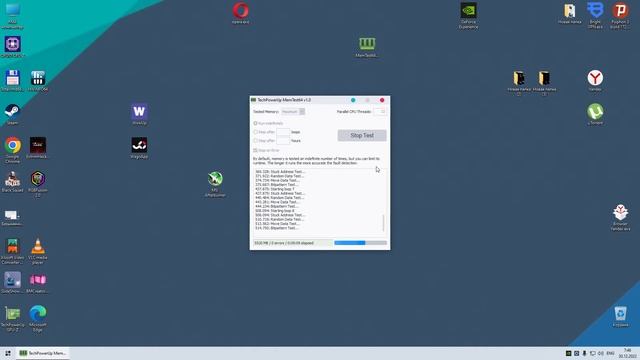This screenshot has height=360, width=640.
Task: Open the Yandex browser Y icon
Action: [x=595, y=80]
